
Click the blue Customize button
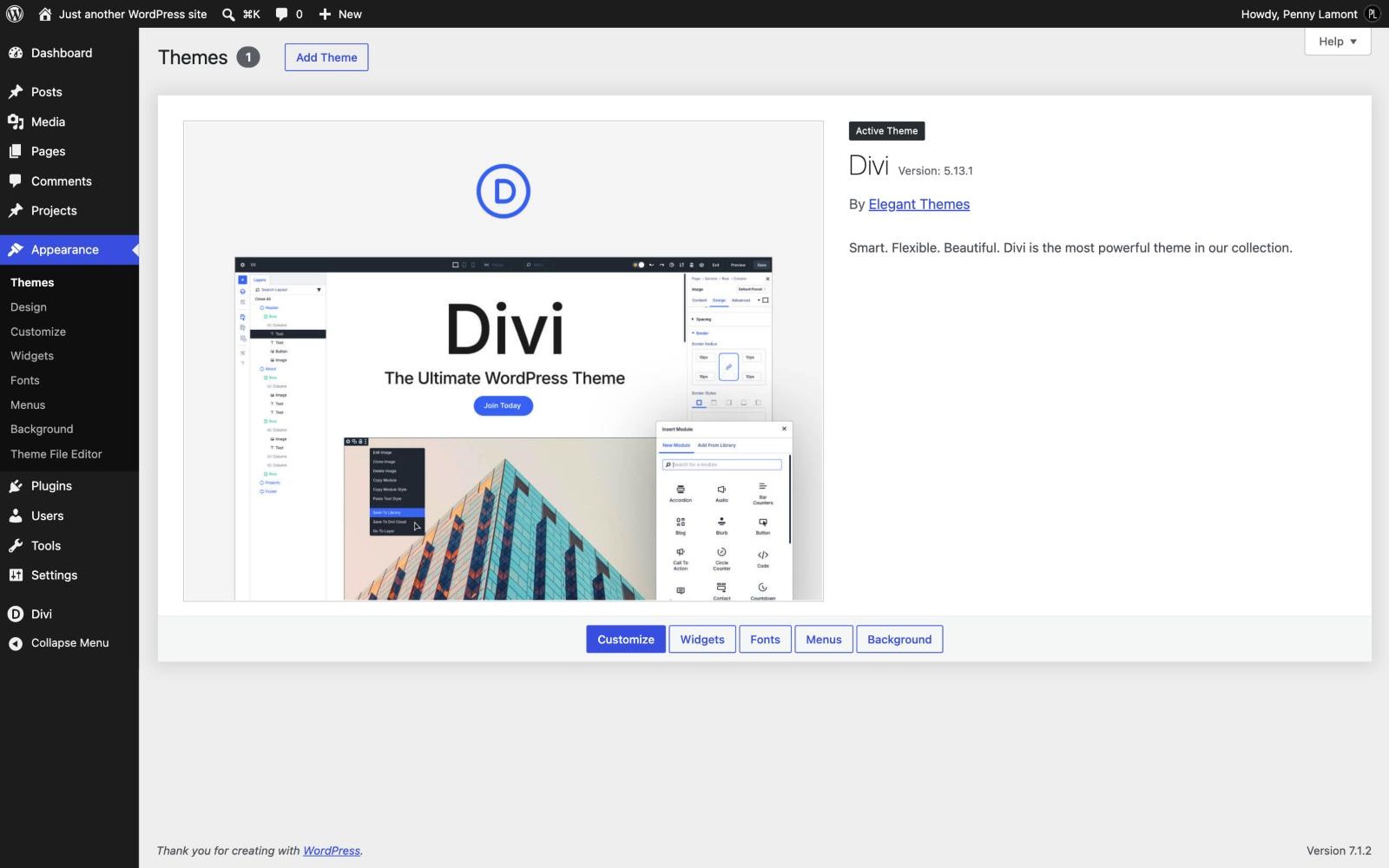(x=626, y=640)
